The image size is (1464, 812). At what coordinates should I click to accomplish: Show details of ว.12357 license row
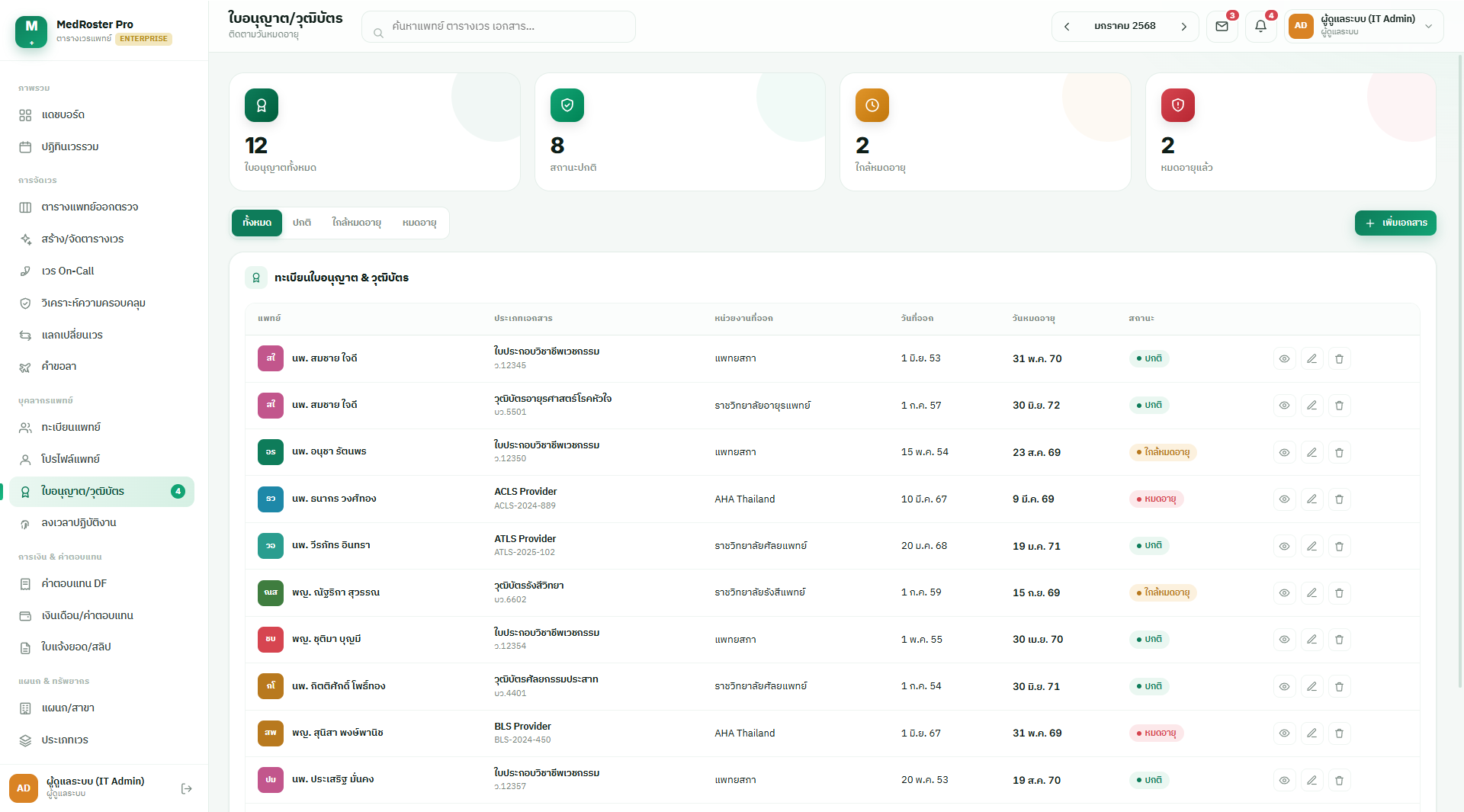pos(1284,781)
